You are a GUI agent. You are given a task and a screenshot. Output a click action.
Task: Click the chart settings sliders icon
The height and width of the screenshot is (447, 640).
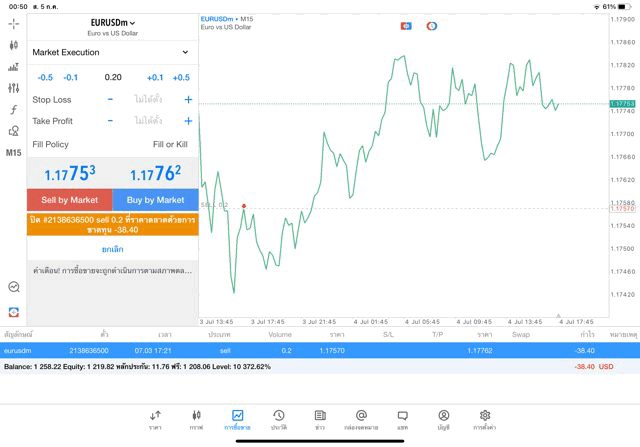point(13,88)
